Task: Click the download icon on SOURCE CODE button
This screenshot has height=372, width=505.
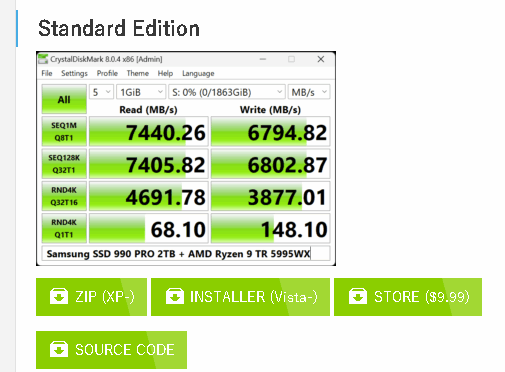Action: [59, 349]
